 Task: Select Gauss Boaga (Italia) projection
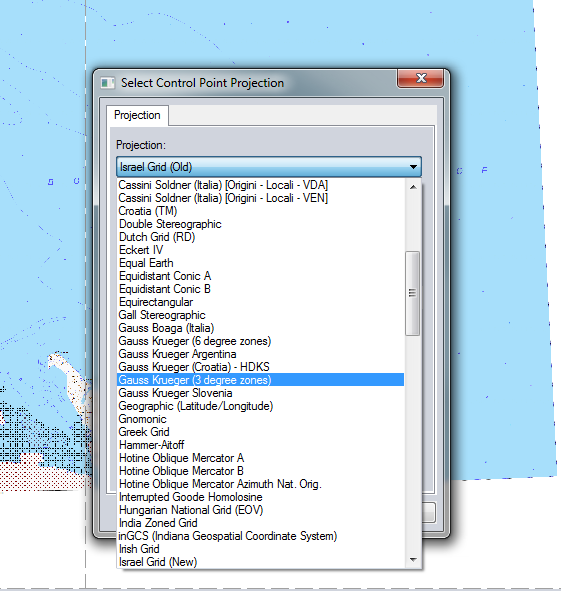point(261,328)
